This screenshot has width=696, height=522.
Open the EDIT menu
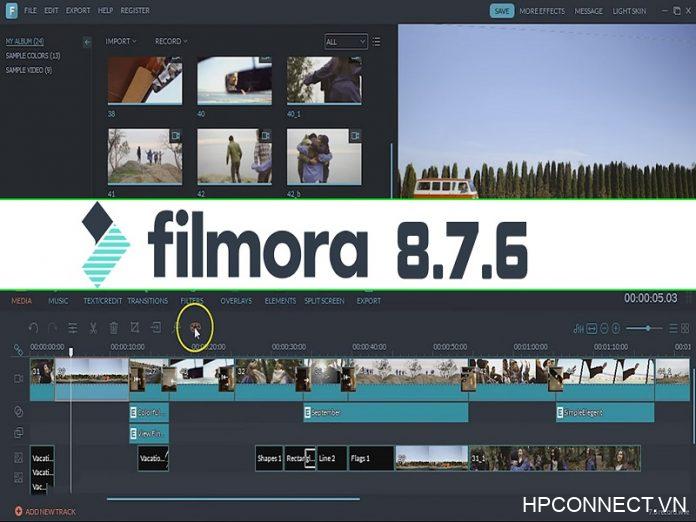click(51, 10)
